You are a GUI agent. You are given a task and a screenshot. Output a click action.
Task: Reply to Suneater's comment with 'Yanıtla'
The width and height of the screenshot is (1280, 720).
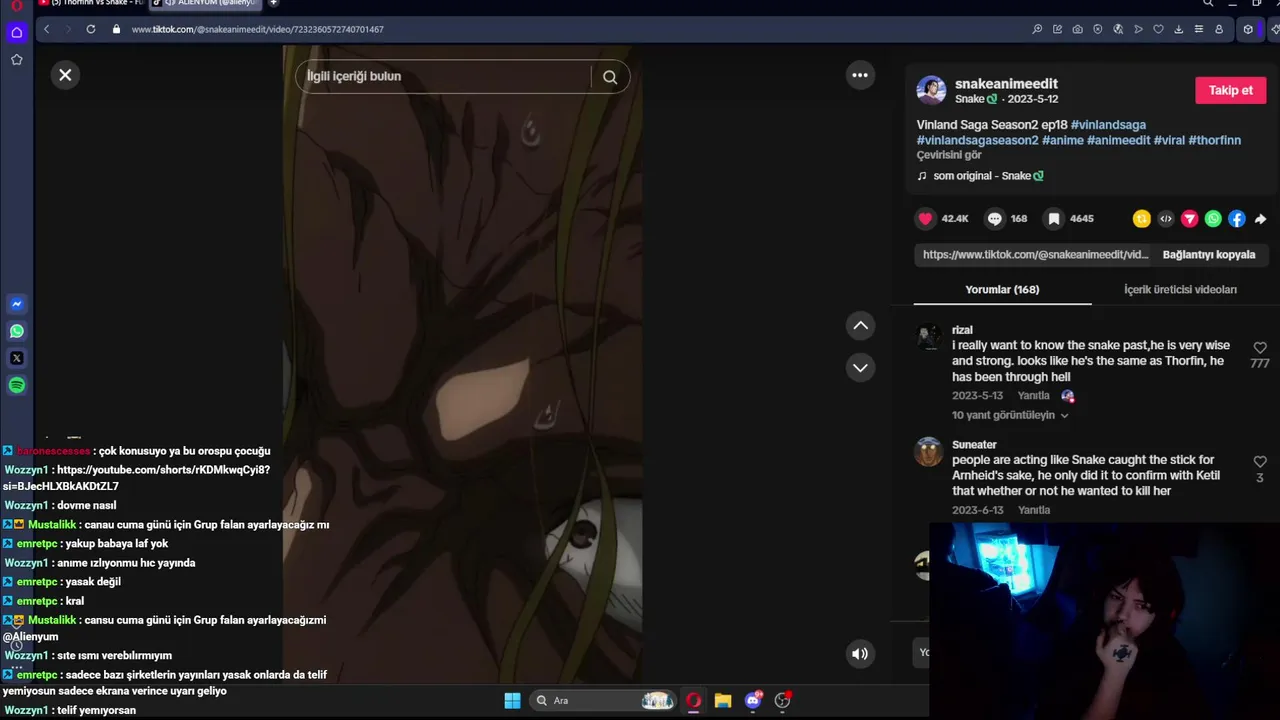tap(1034, 510)
